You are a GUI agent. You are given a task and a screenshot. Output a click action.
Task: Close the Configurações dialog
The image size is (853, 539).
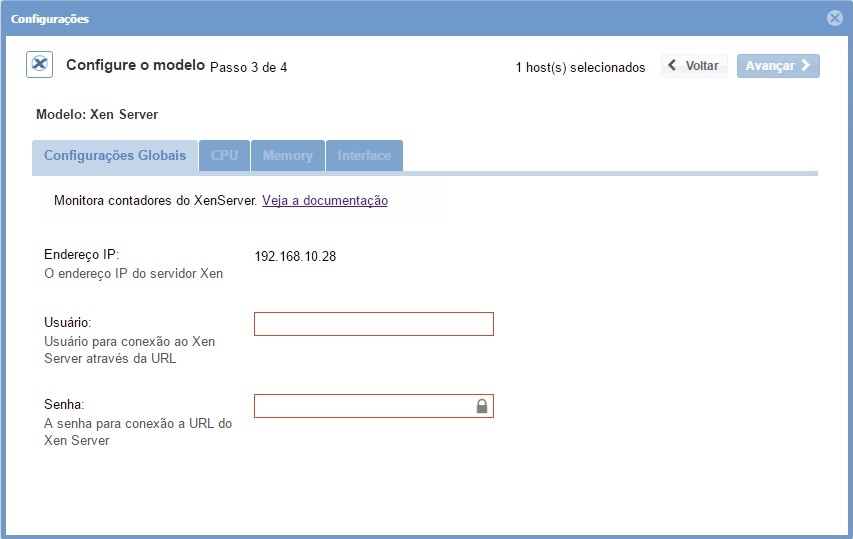pos(835,18)
